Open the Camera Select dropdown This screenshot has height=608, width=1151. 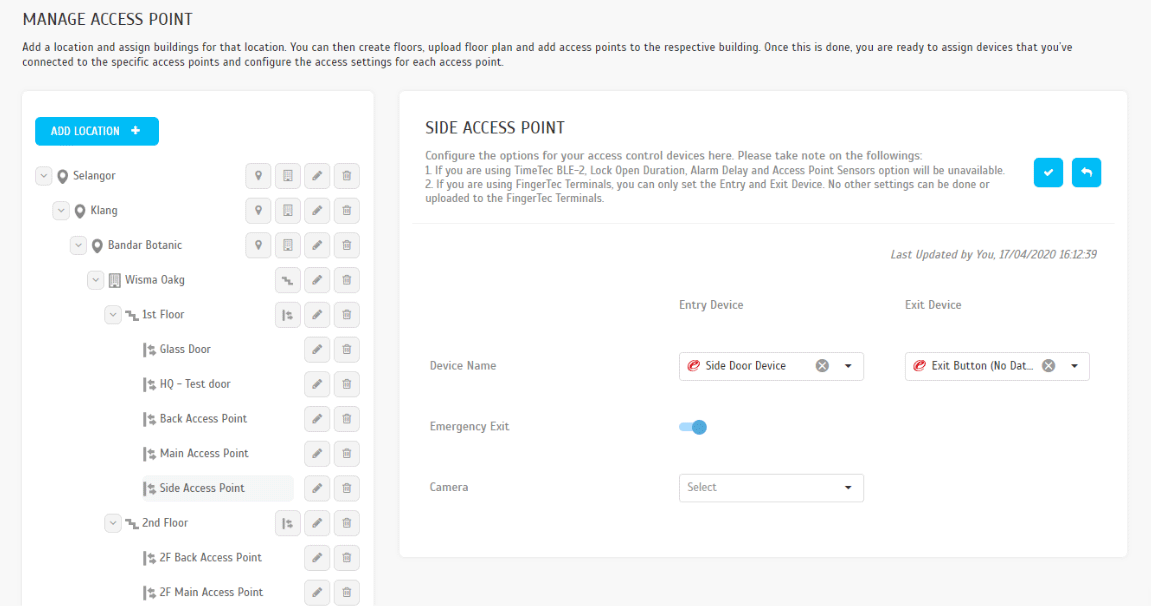[771, 488]
